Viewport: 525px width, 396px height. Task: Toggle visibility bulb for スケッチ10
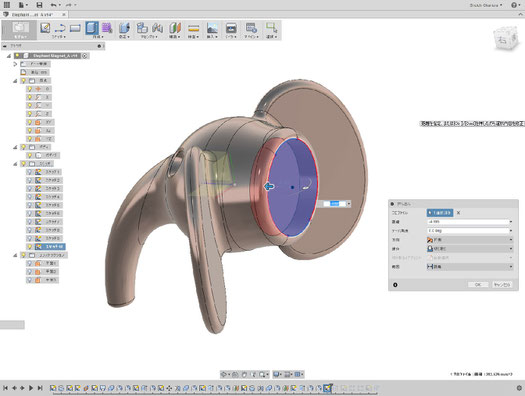point(30,247)
